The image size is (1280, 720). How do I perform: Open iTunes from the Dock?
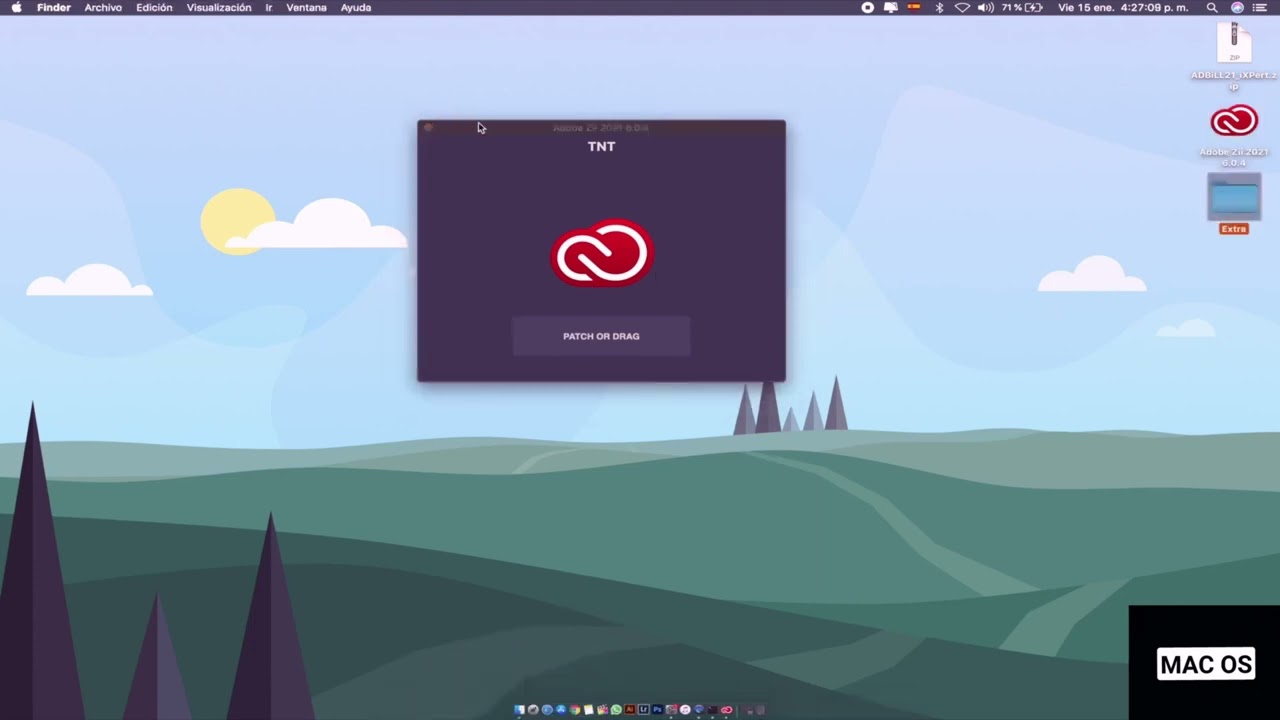(685, 710)
